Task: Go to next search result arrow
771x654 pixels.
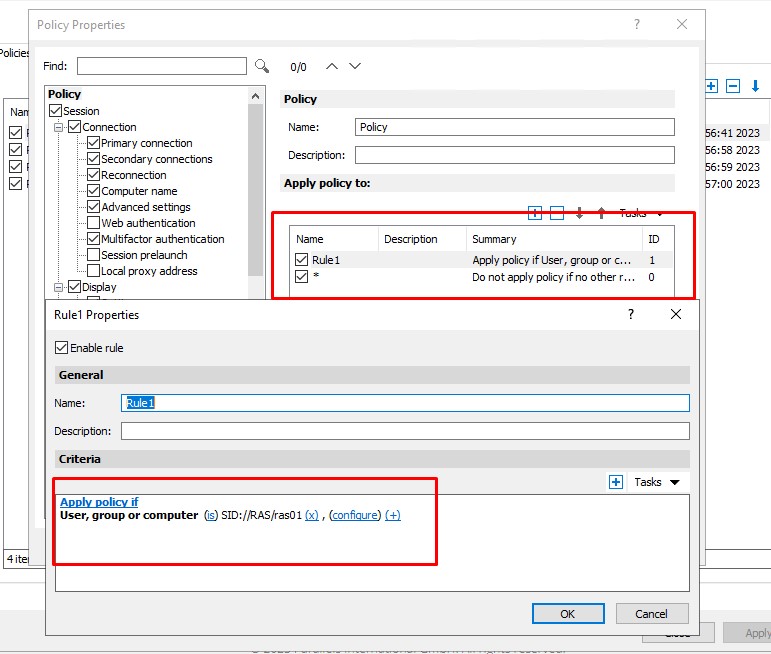Action: pos(354,66)
